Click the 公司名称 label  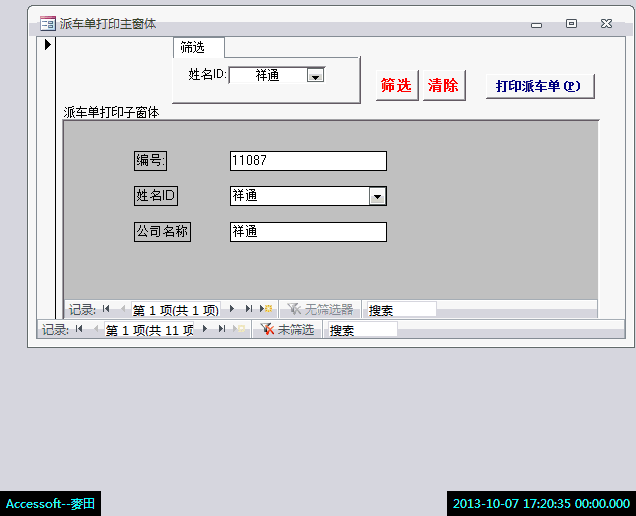click(x=162, y=232)
